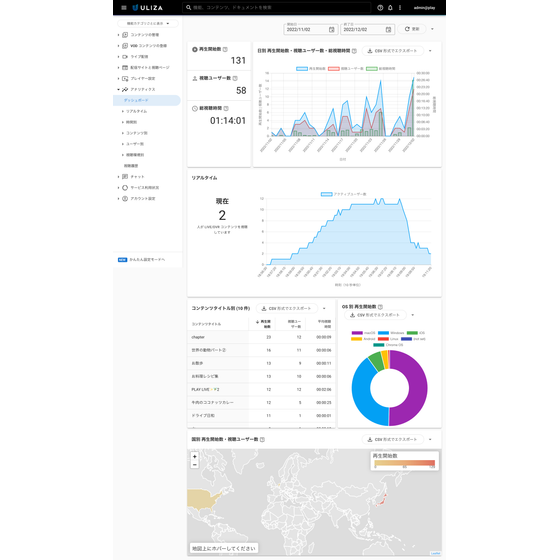
Task: Open the アカウント設定 sidebar item
Action: [x=142, y=199]
